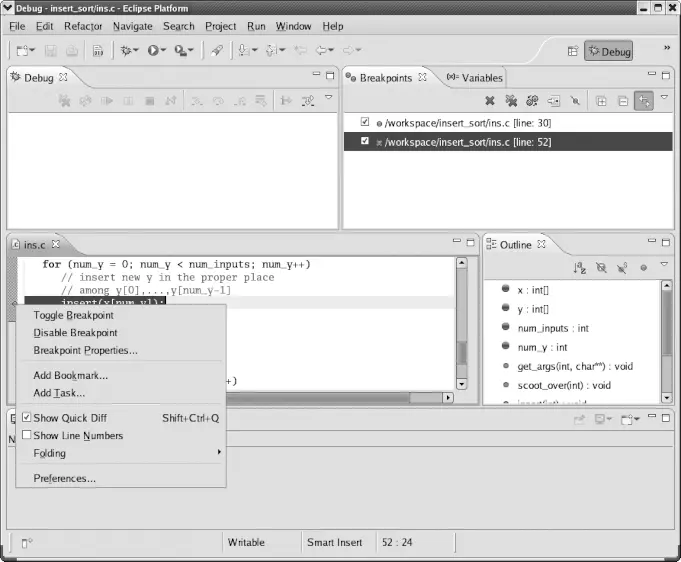Uncheck breakpoint at ins.c line 52
The height and width of the screenshot is (562, 681).
tap(365, 142)
